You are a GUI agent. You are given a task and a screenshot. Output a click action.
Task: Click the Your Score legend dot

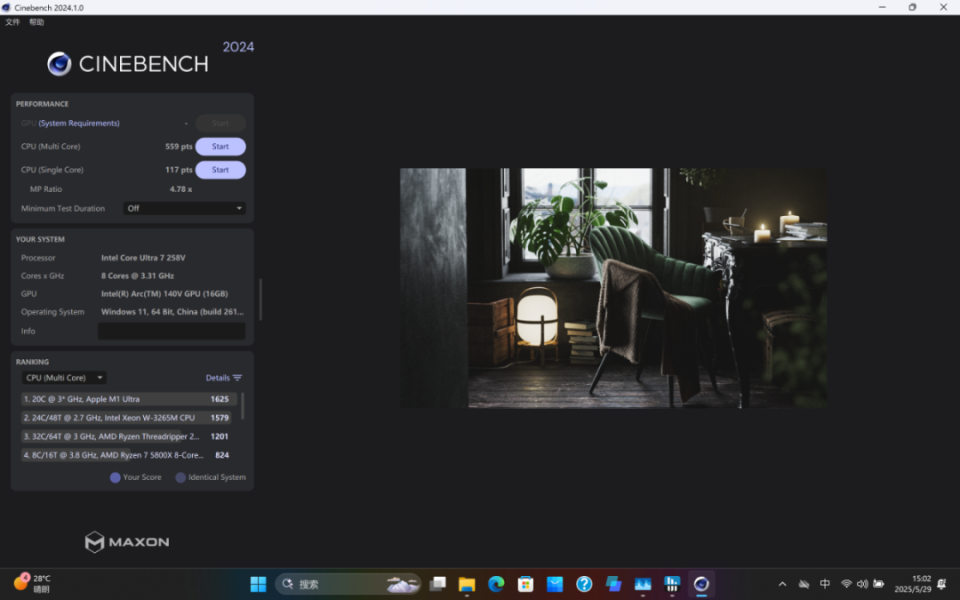(x=115, y=478)
